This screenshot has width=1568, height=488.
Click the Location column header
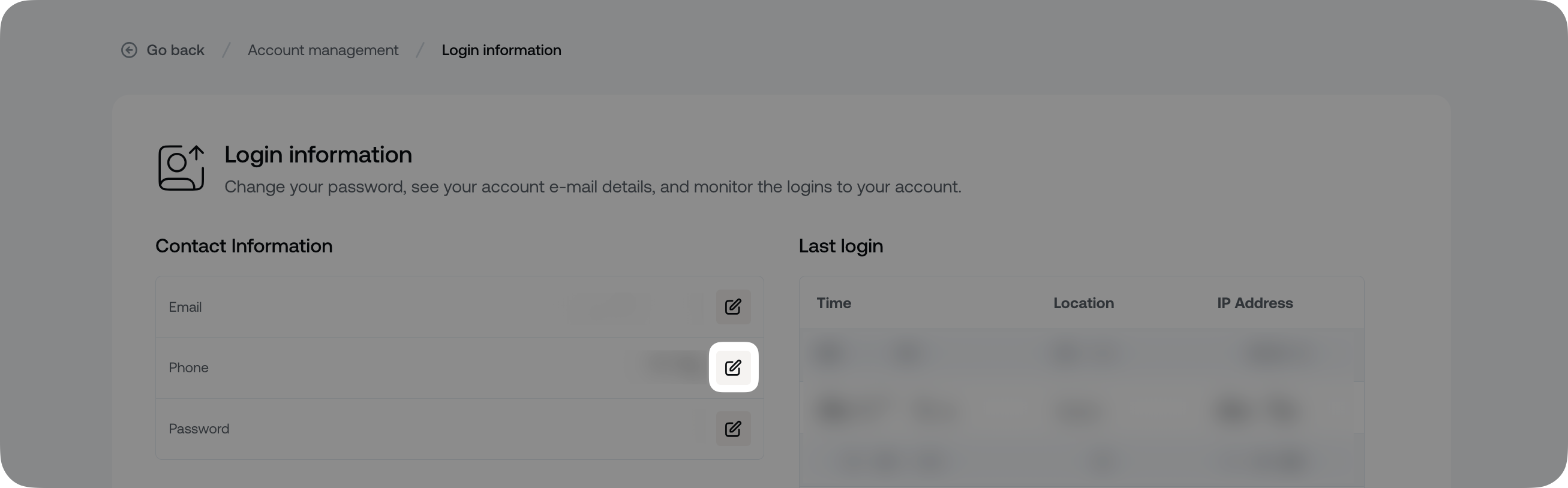pos(1083,303)
